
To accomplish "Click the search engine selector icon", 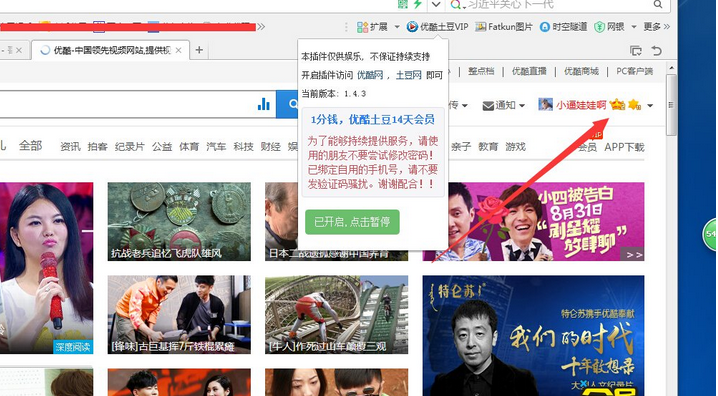I will [456, 5].
